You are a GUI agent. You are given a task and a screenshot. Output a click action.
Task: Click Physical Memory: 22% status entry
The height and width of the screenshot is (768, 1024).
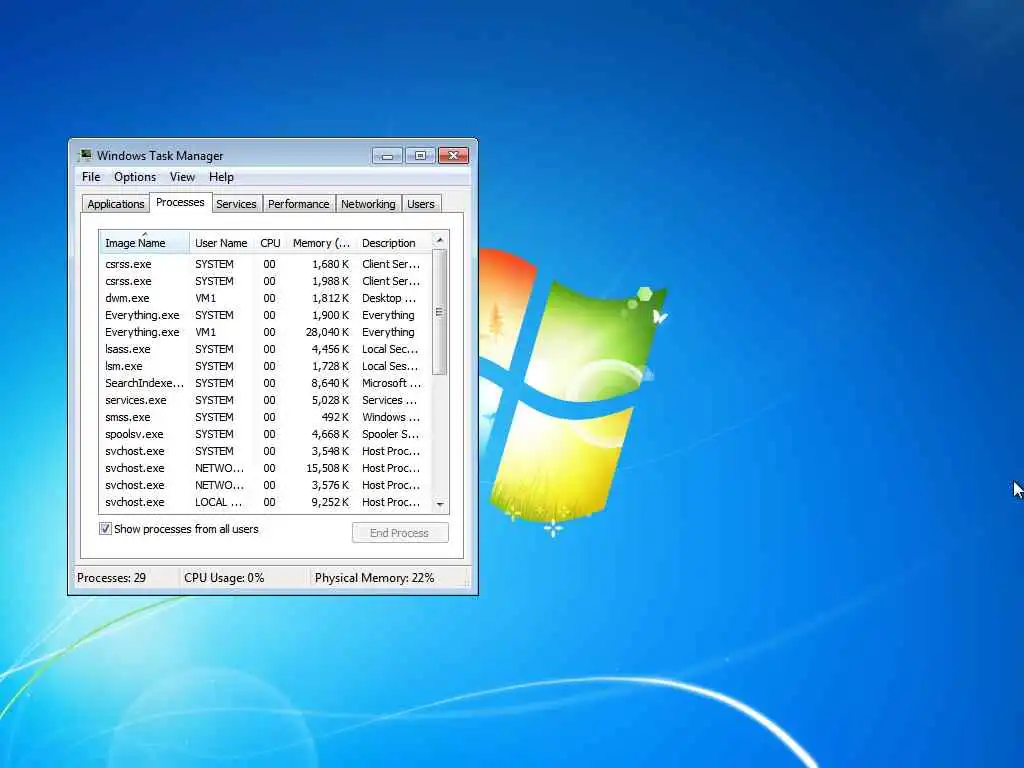point(374,578)
